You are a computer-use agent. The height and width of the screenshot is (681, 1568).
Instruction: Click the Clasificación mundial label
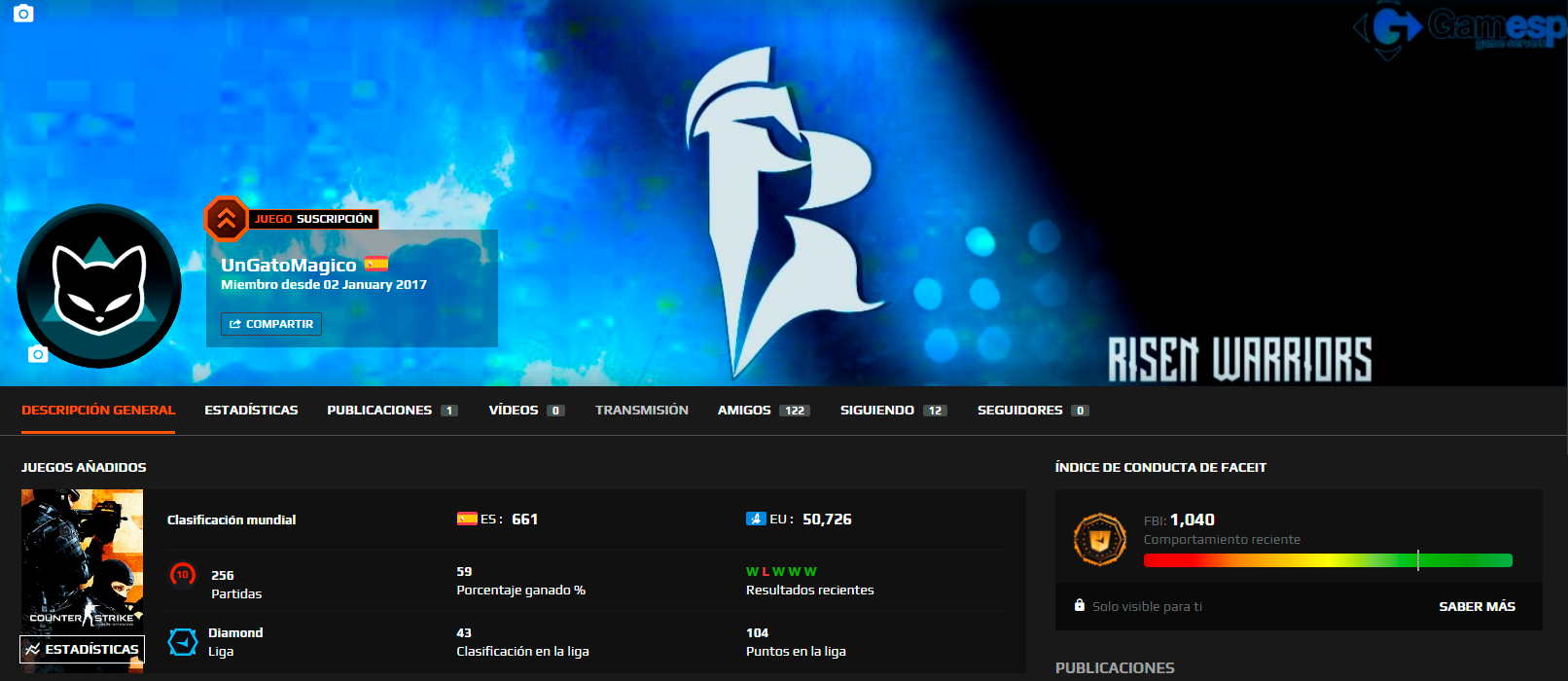pyautogui.click(x=232, y=520)
